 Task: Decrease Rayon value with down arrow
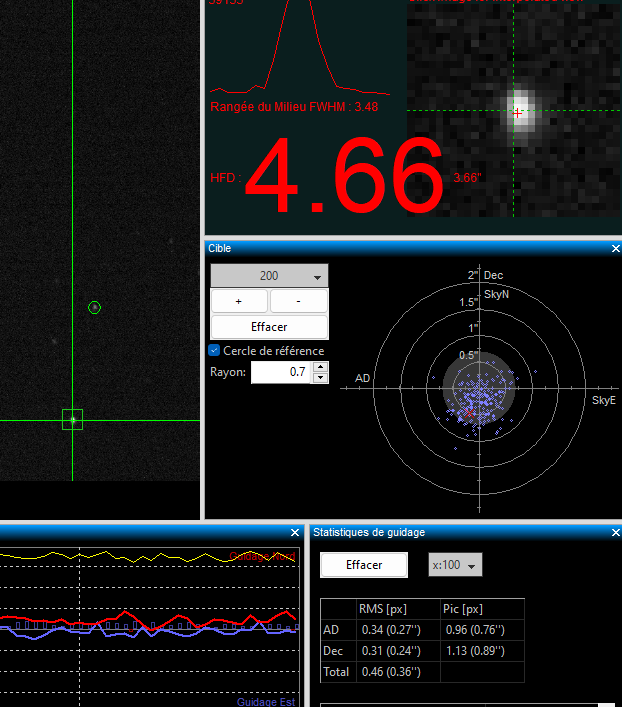320,378
